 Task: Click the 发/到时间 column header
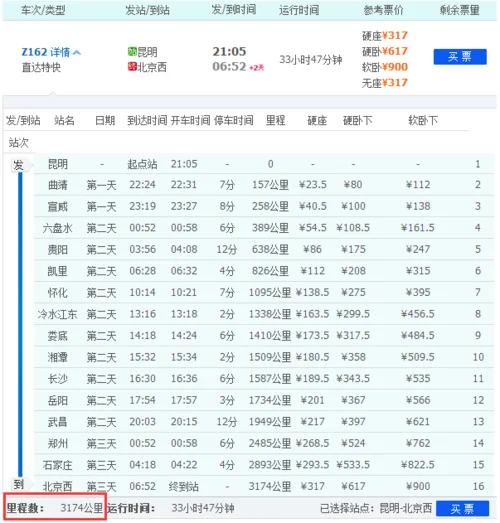click(x=233, y=10)
